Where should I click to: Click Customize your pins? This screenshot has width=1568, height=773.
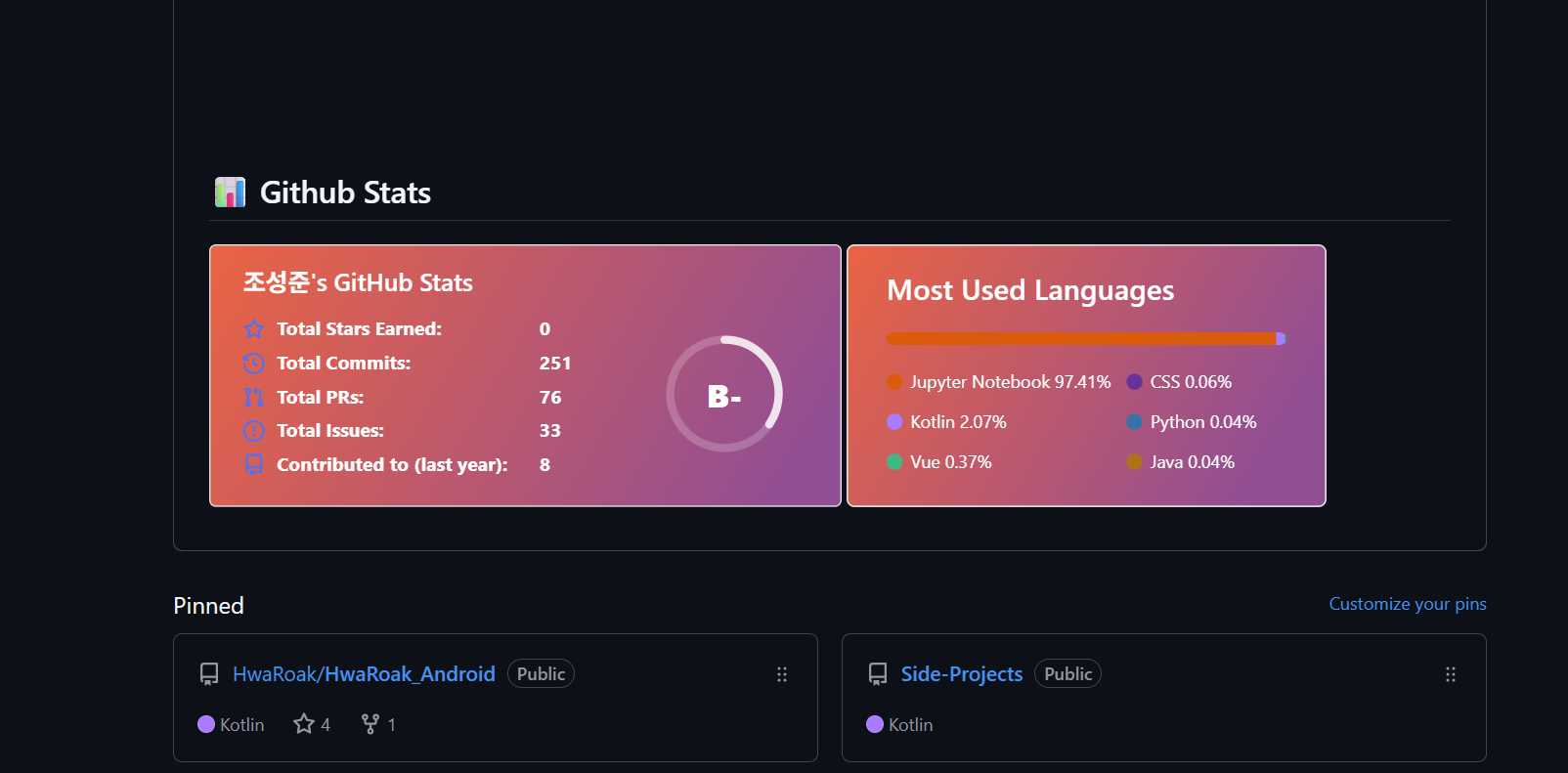coord(1408,604)
